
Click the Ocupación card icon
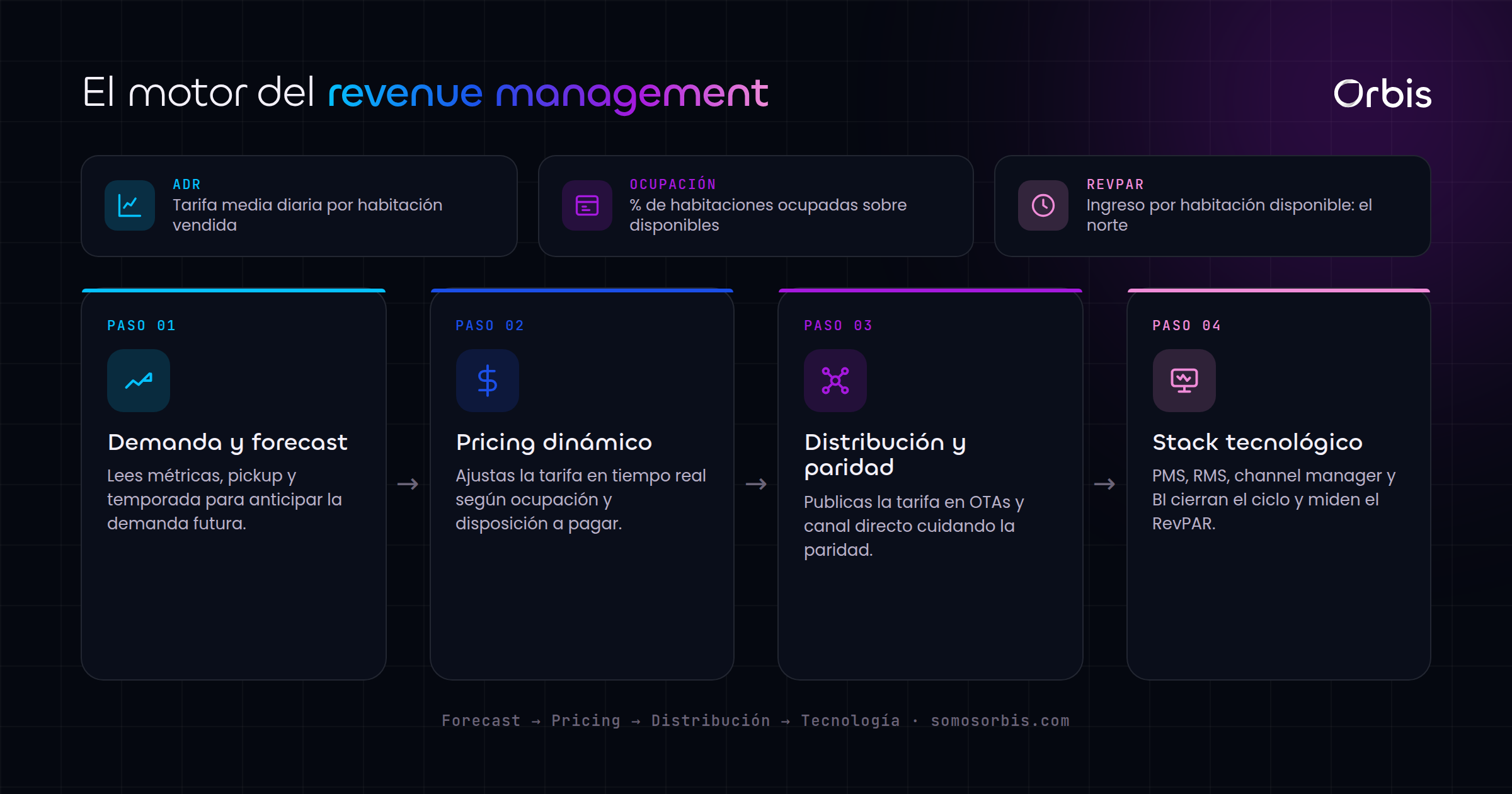[x=587, y=205]
